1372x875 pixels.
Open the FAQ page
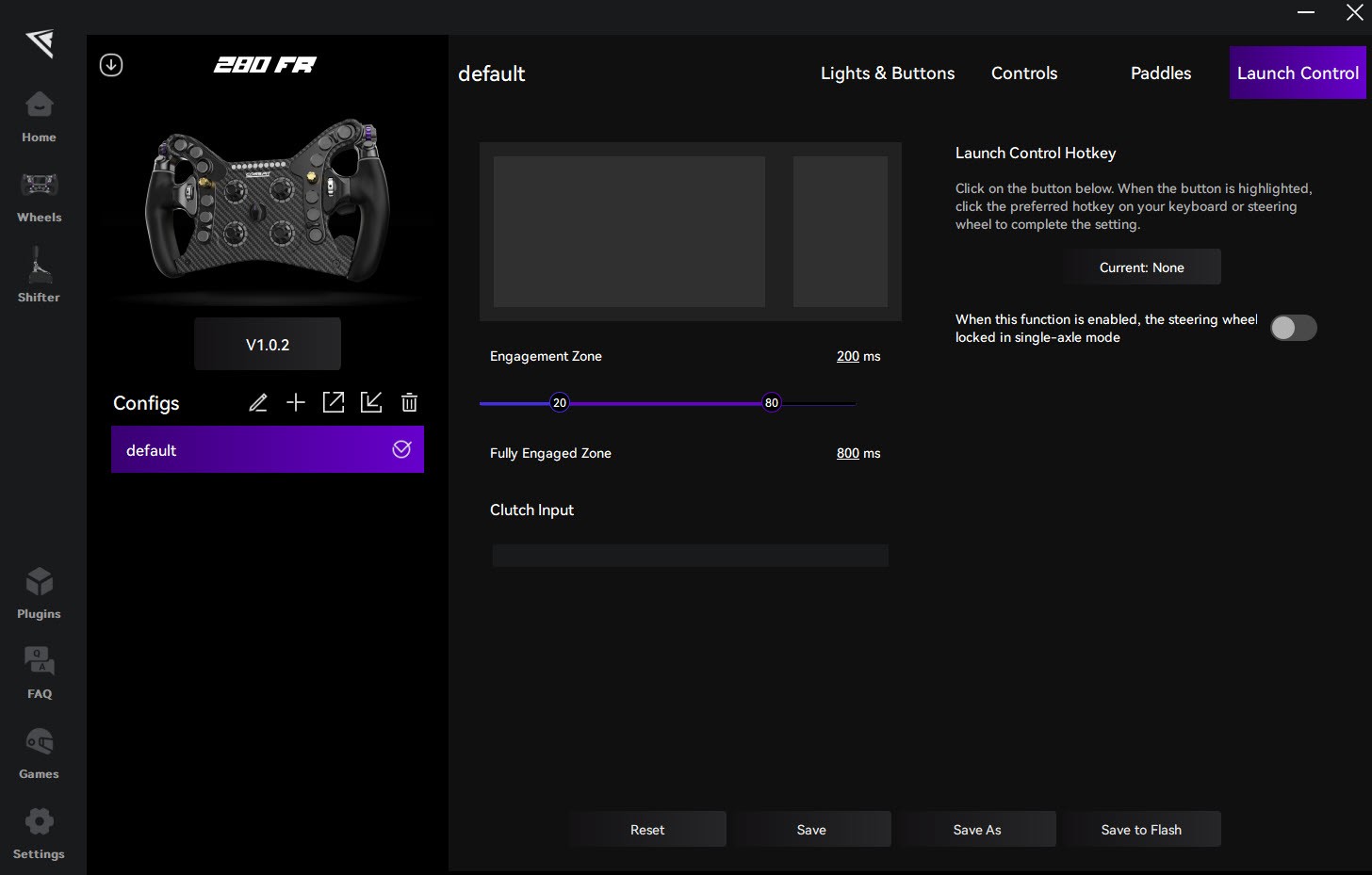click(x=39, y=673)
